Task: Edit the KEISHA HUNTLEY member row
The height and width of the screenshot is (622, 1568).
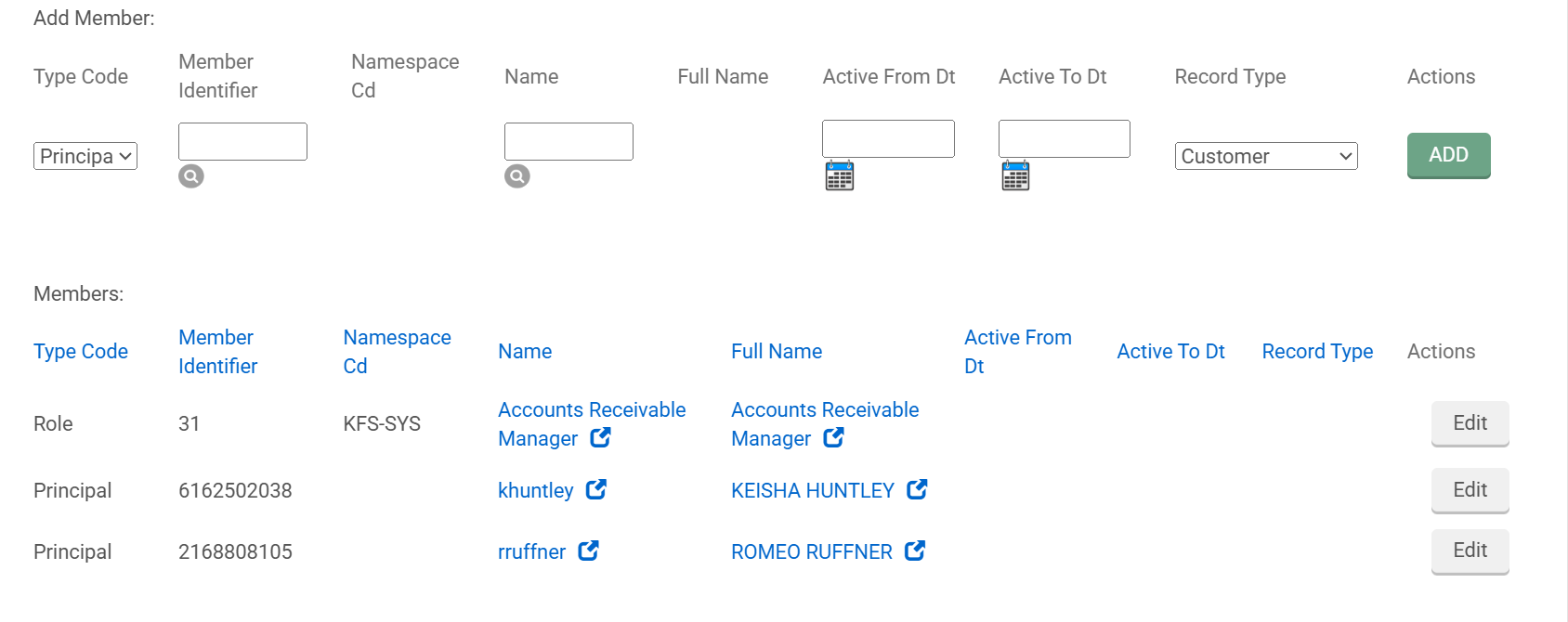Action: coord(1470,490)
